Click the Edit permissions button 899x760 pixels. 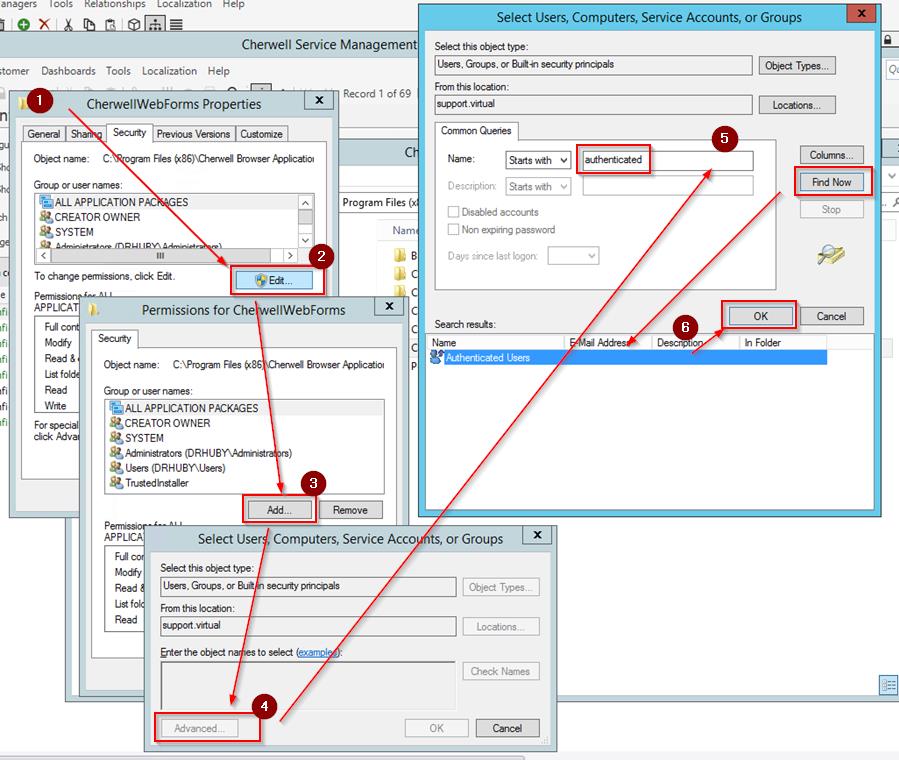(274, 281)
